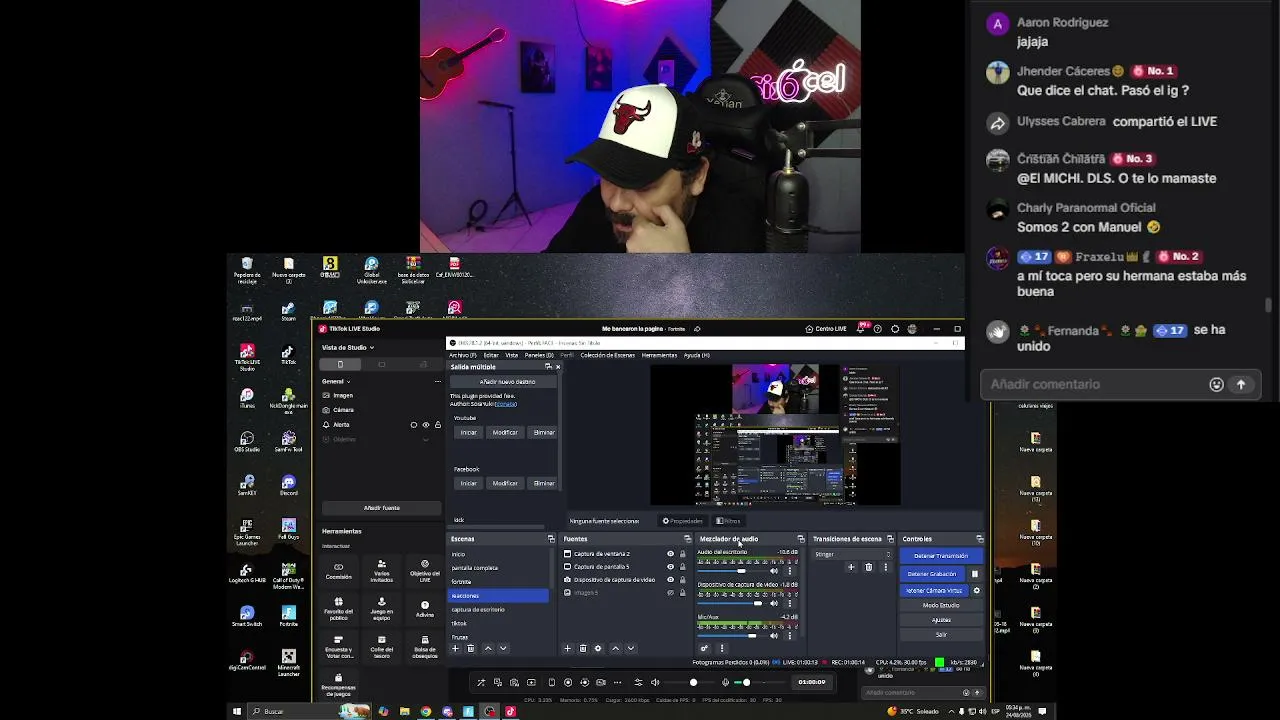This screenshot has width=1280, height=720.
Task: Toggle lock on Alerta source in TikTok Studio
Action: pyautogui.click(x=437, y=425)
